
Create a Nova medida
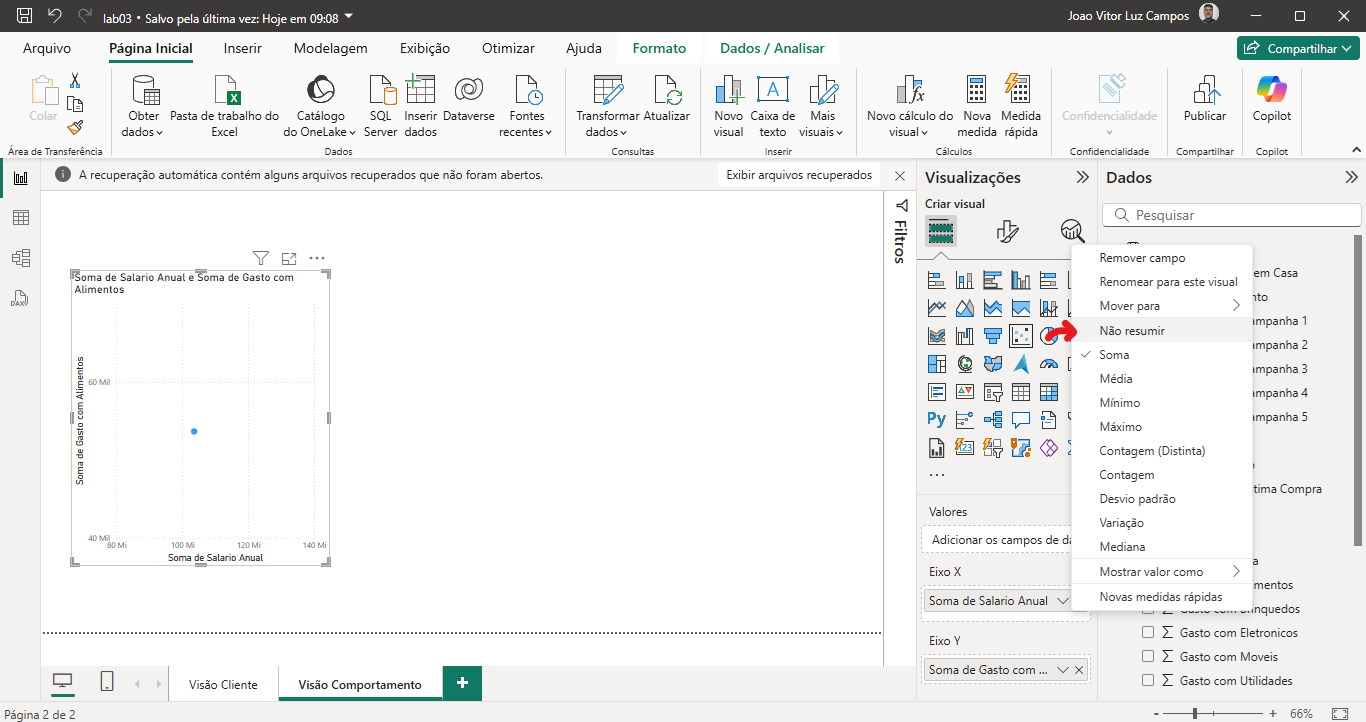pyautogui.click(x=977, y=106)
